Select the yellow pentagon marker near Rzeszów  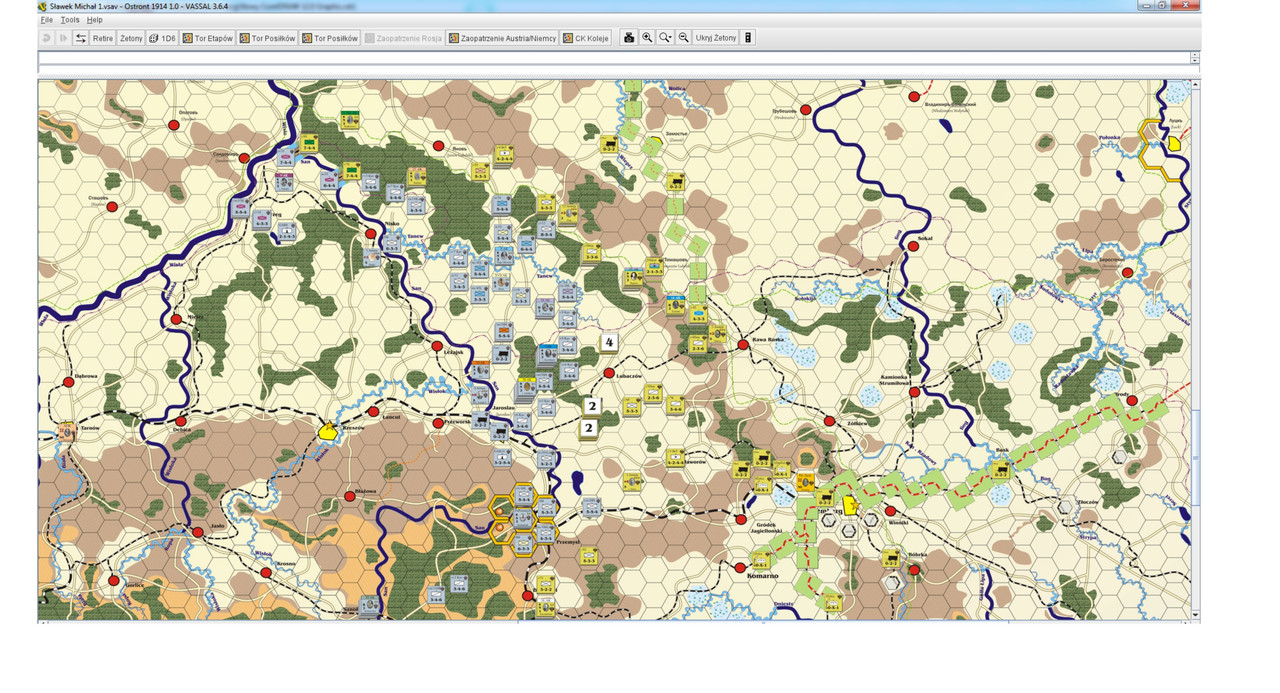point(327,431)
